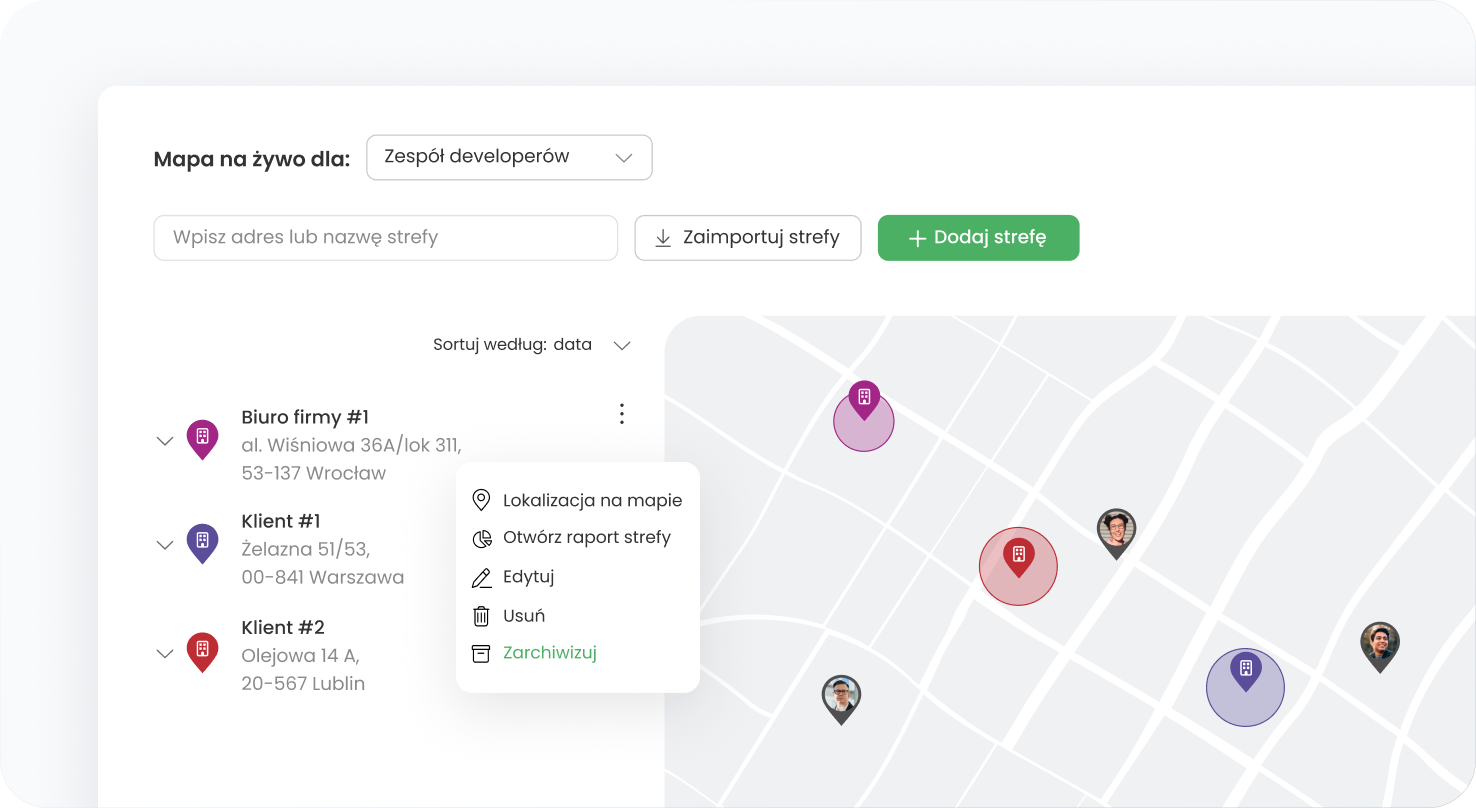
Task: Click the employee avatar pin with glasses at bottom of map
Action: 841,697
